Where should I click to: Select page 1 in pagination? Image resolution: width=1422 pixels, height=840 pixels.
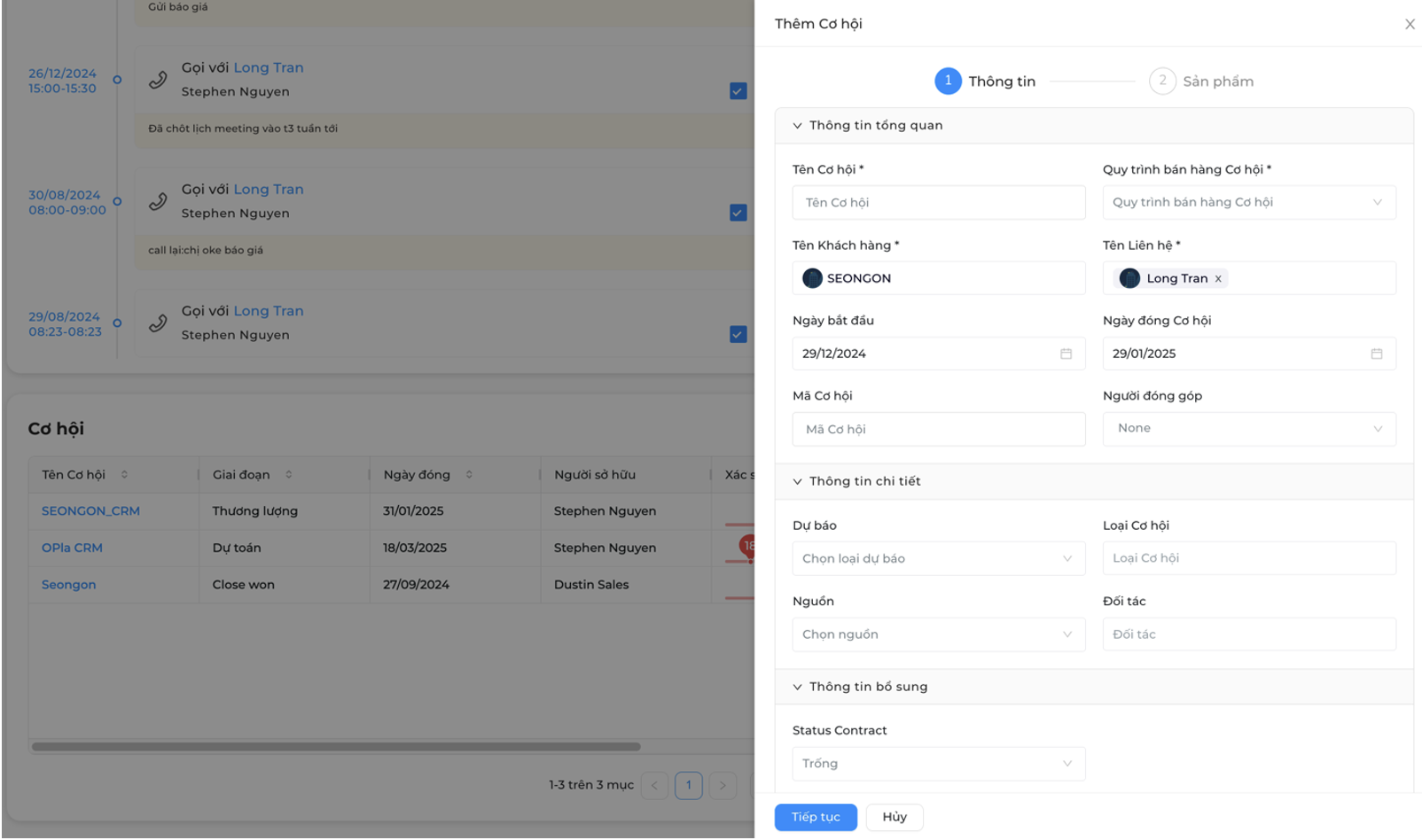(x=688, y=785)
